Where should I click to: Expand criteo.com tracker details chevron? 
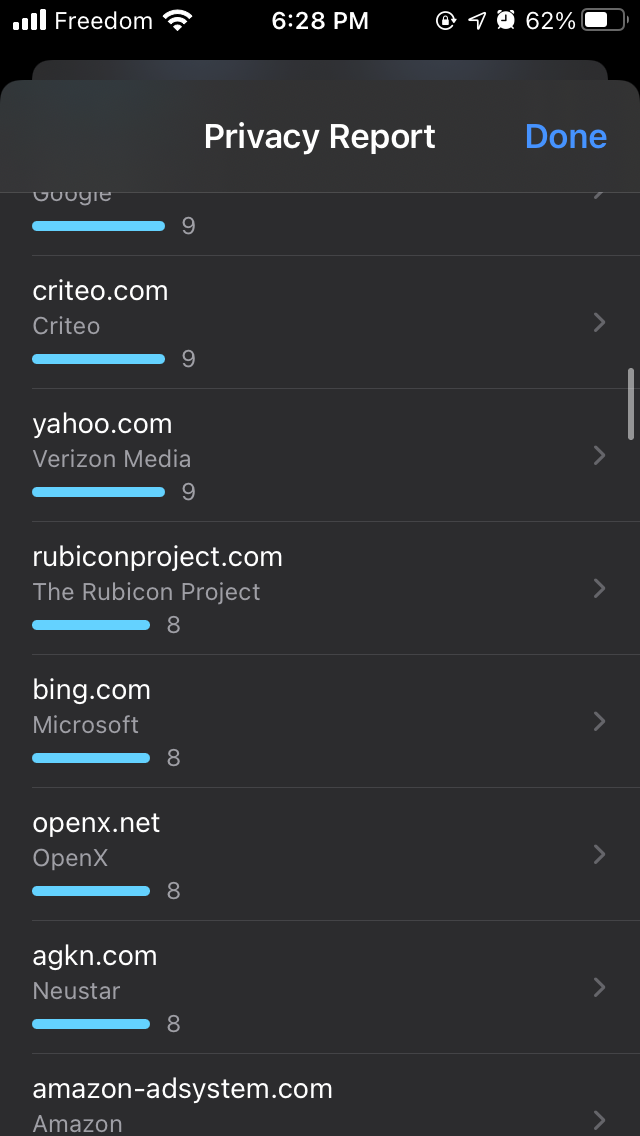point(599,322)
